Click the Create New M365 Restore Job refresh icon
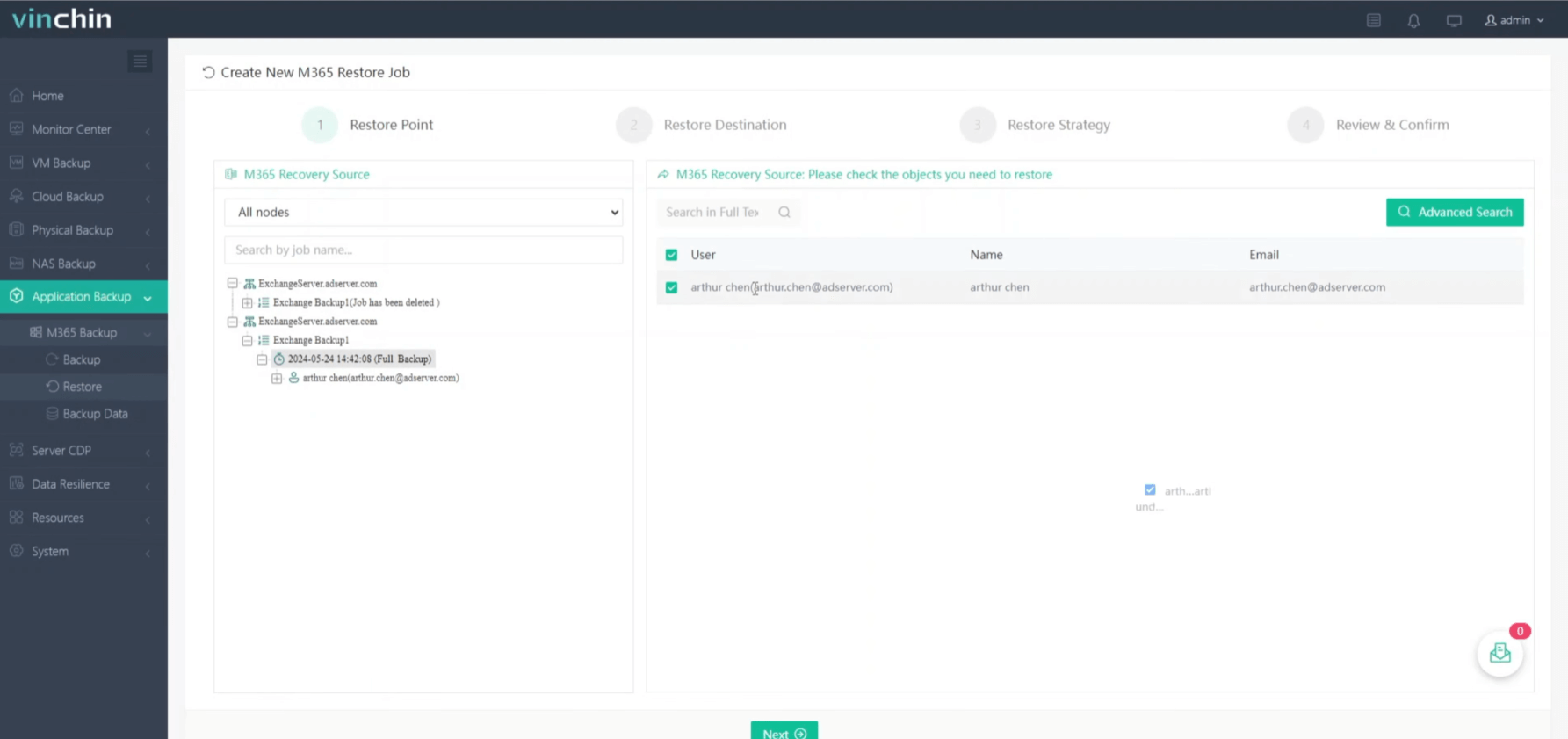 pyautogui.click(x=208, y=72)
